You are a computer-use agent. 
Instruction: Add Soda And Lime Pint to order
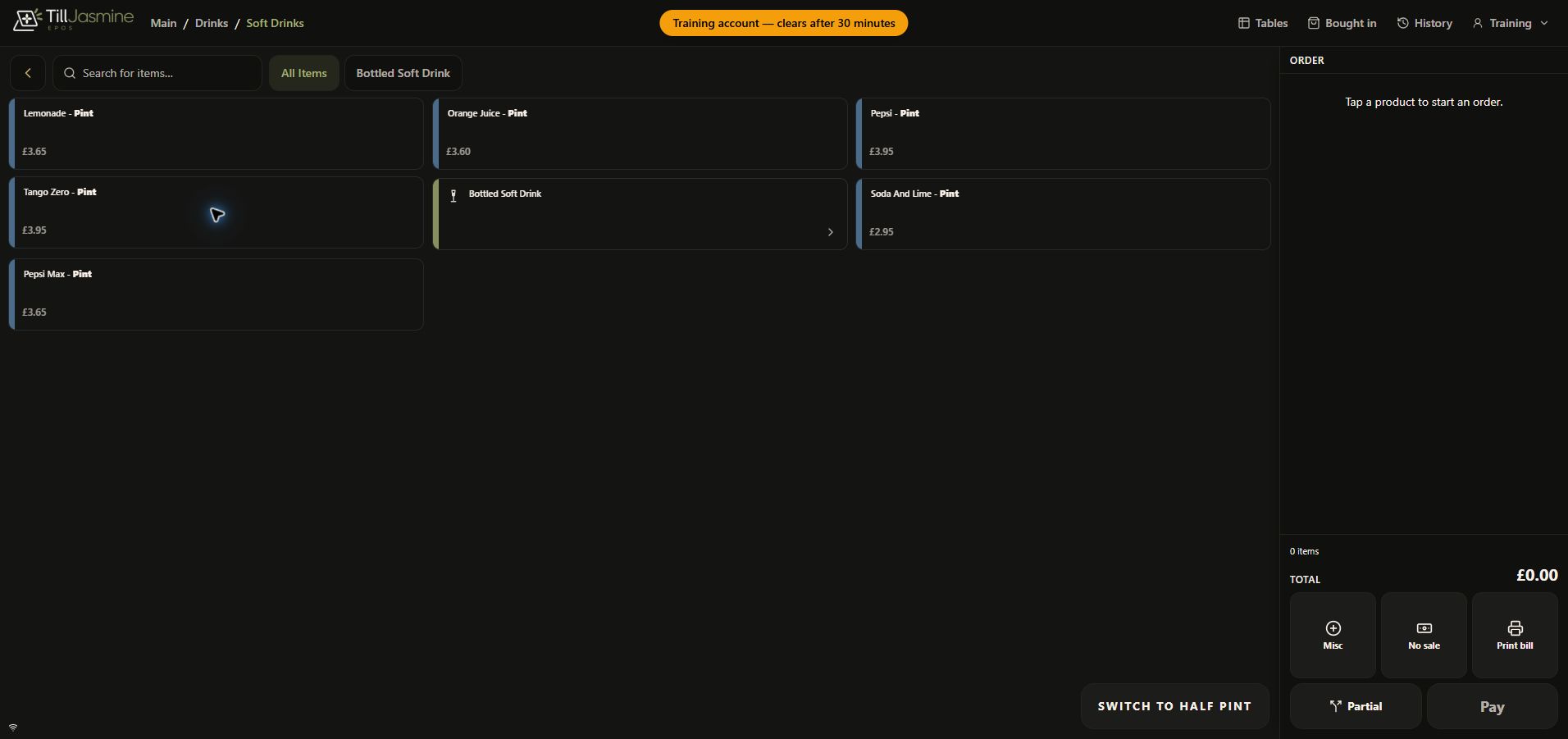[x=1064, y=214]
